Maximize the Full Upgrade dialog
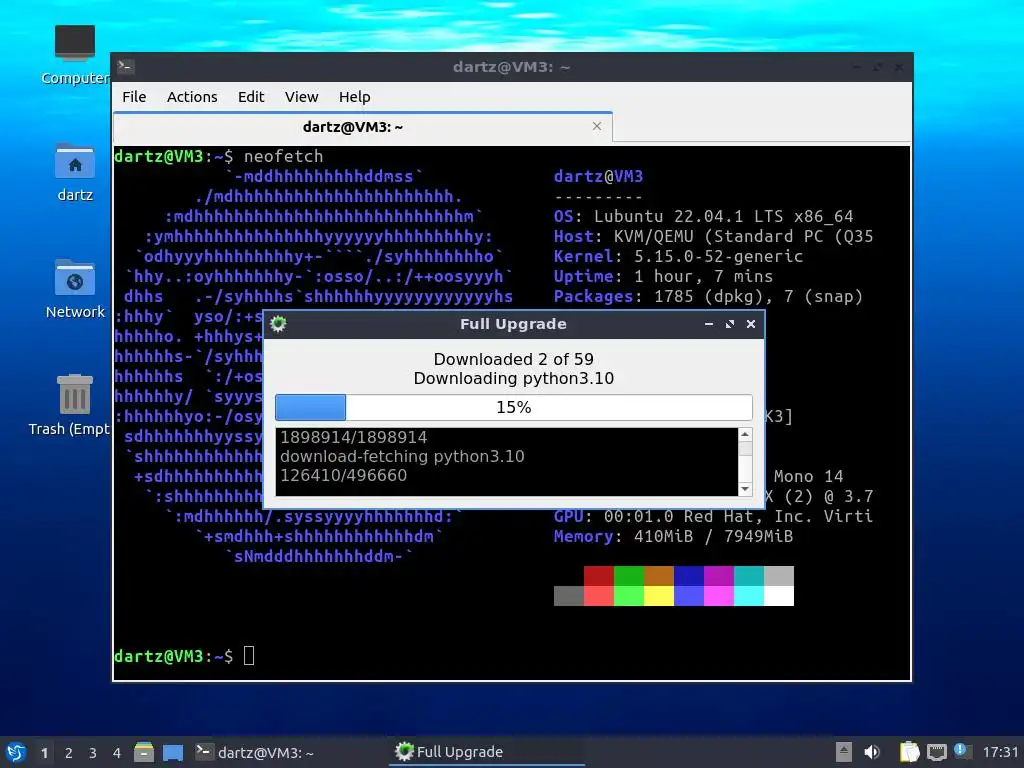Viewport: 1024px width, 768px height. coord(729,324)
